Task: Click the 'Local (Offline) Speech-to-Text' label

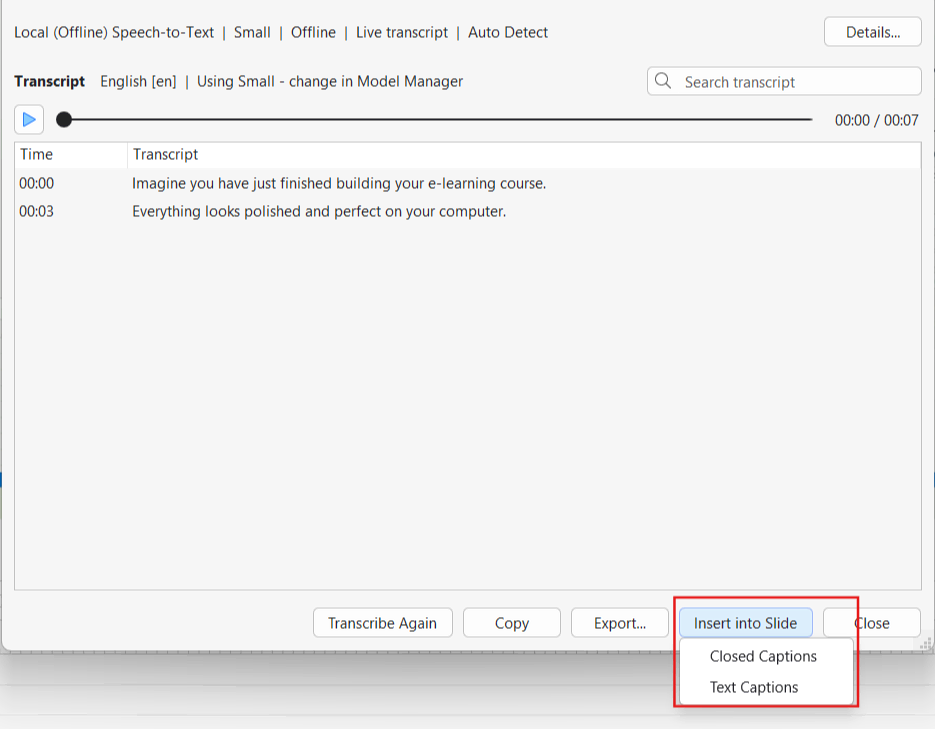Action: 114,32
